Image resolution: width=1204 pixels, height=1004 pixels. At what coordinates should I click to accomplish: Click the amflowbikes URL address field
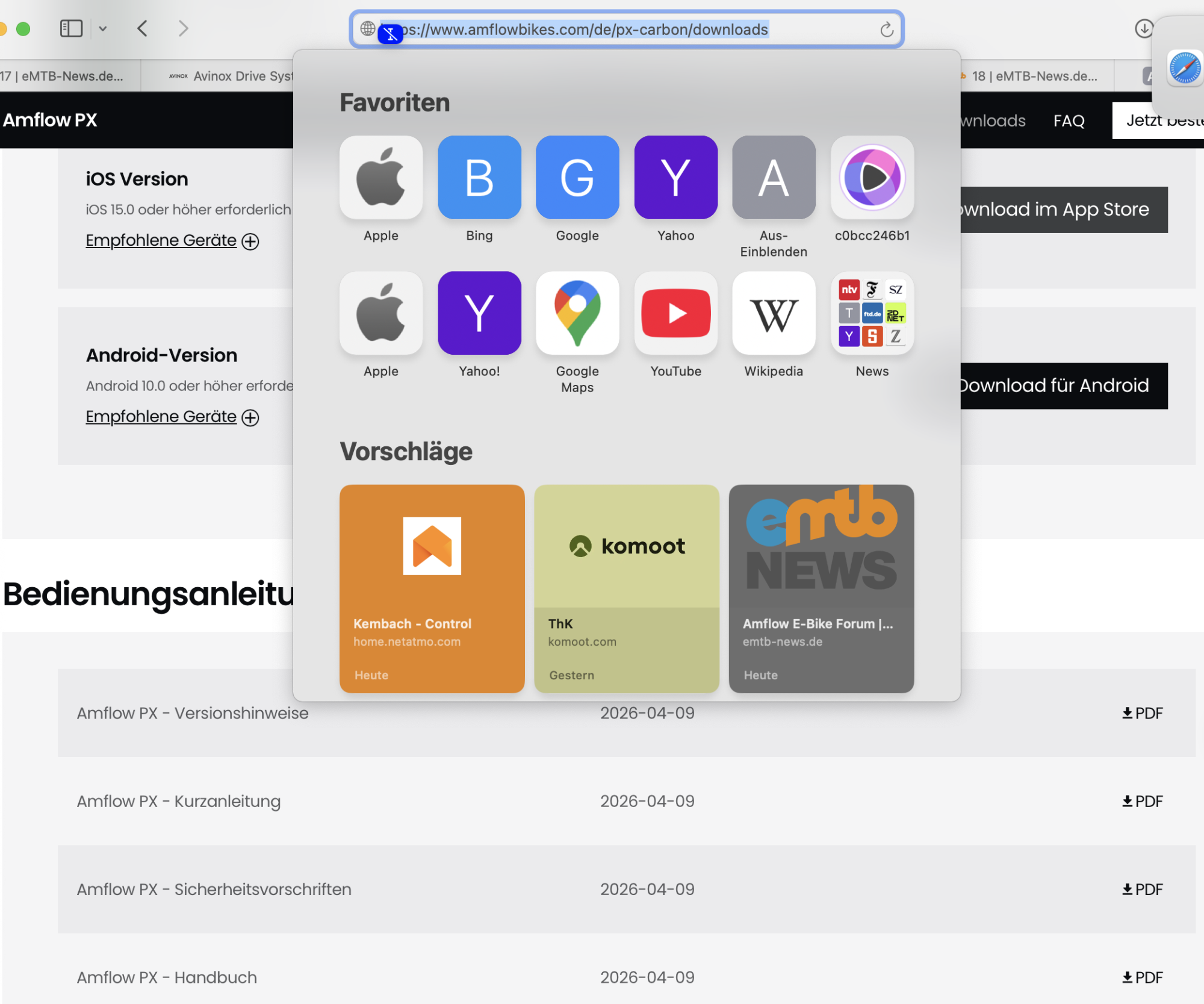[x=627, y=30]
